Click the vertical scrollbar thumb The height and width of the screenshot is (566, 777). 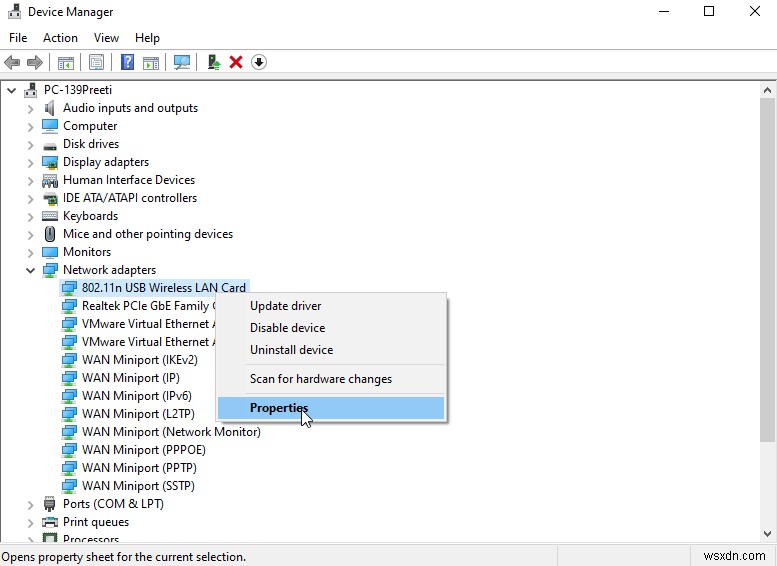767,270
